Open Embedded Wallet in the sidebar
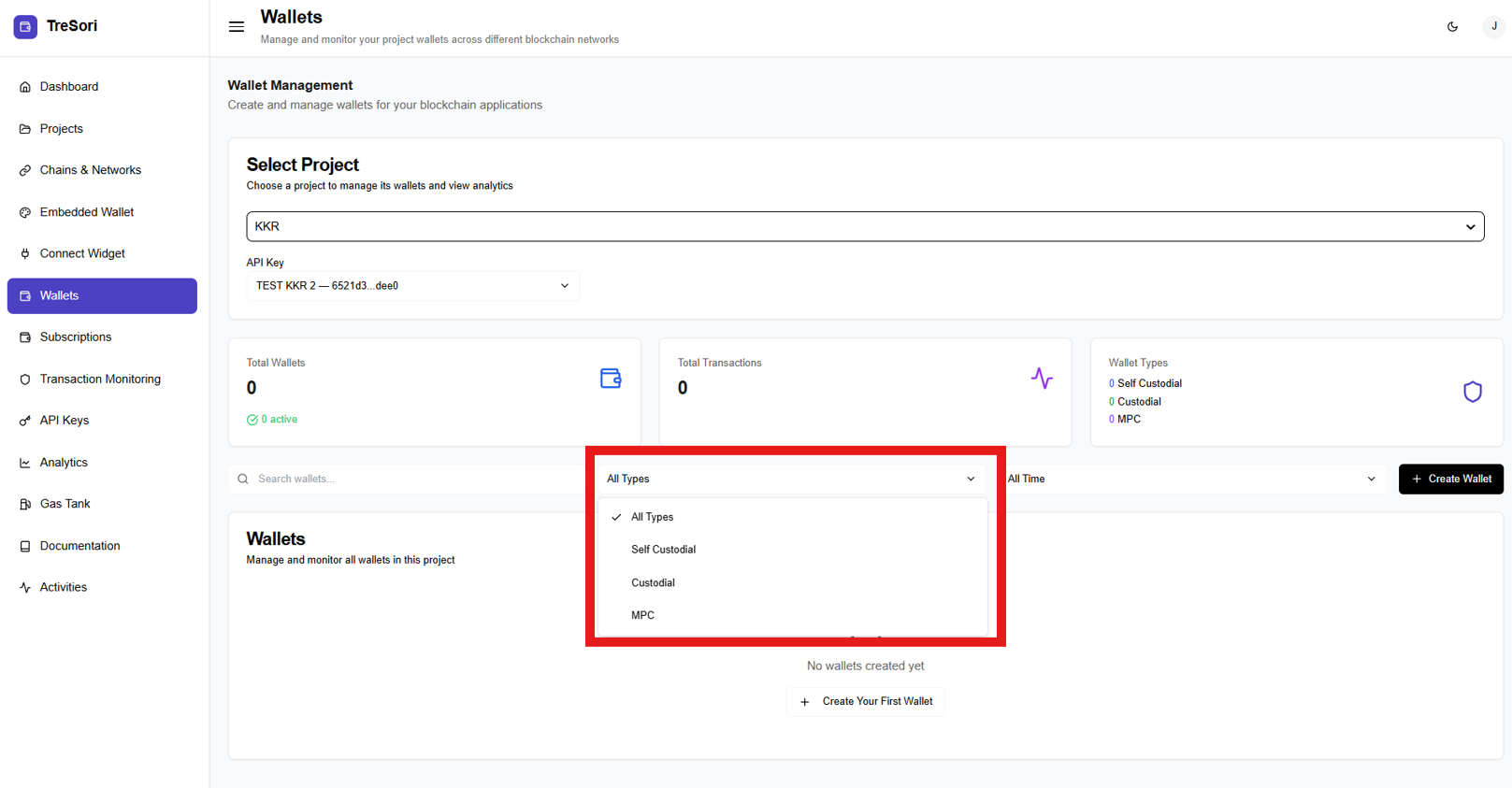Viewport: 1512px width, 788px height. [86, 212]
